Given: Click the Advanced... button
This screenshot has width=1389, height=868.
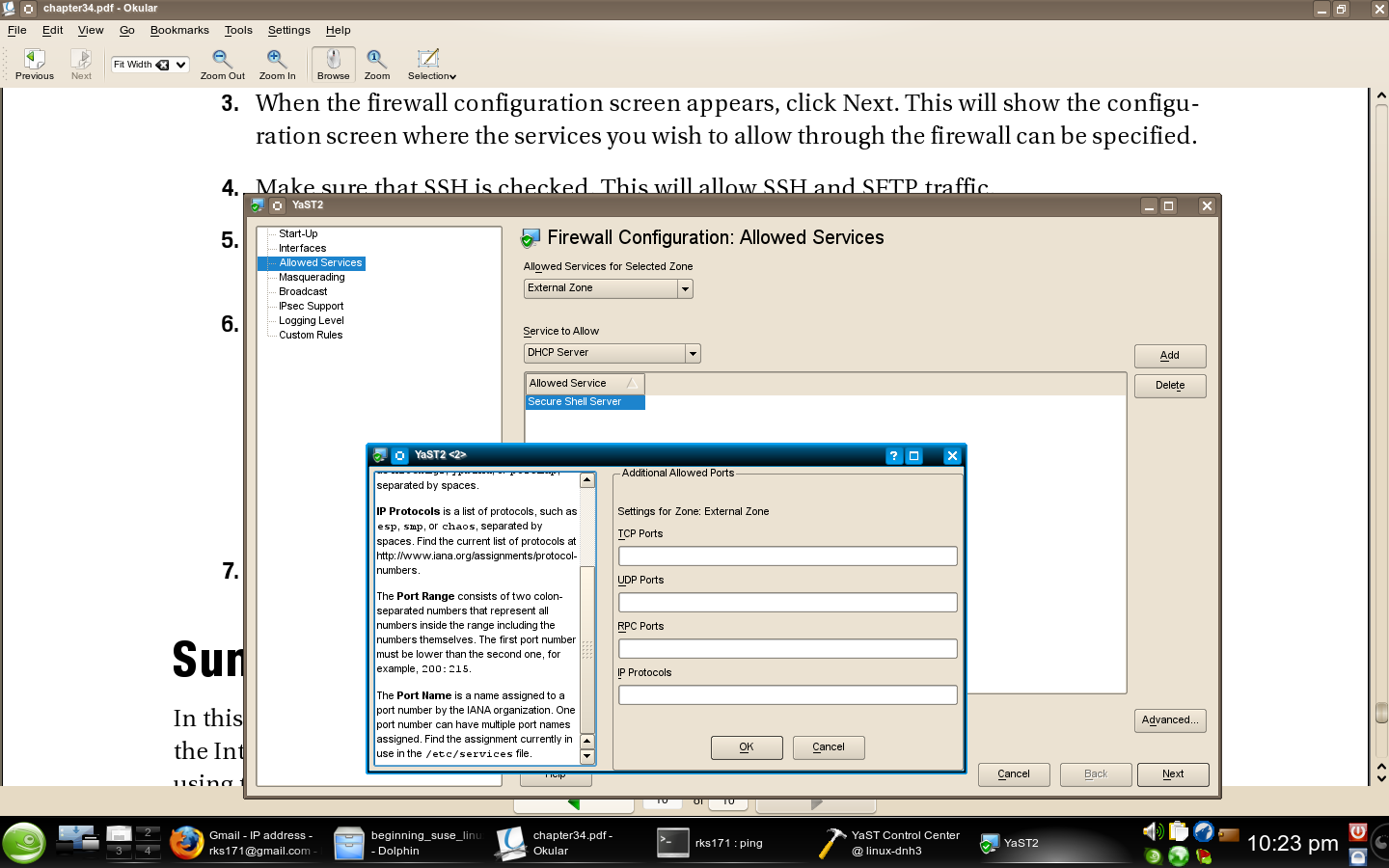Looking at the screenshot, I should 1170,720.
